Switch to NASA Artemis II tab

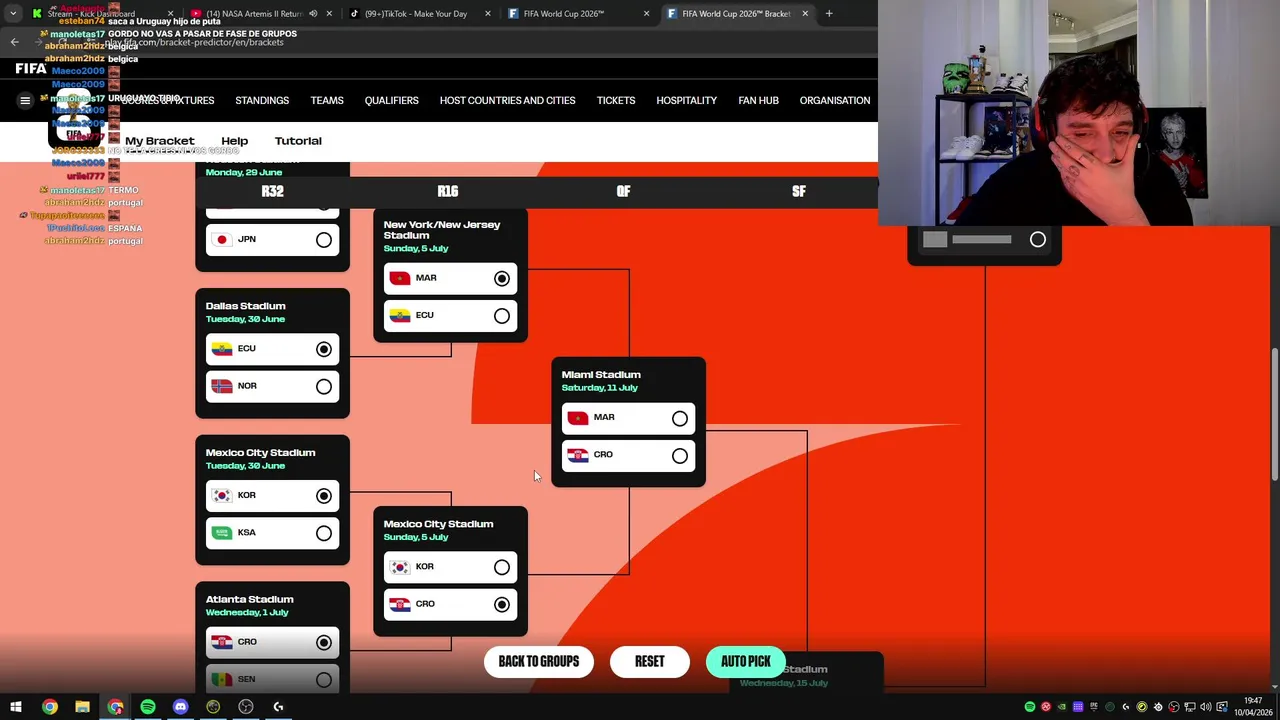click(x=262, y=14)
